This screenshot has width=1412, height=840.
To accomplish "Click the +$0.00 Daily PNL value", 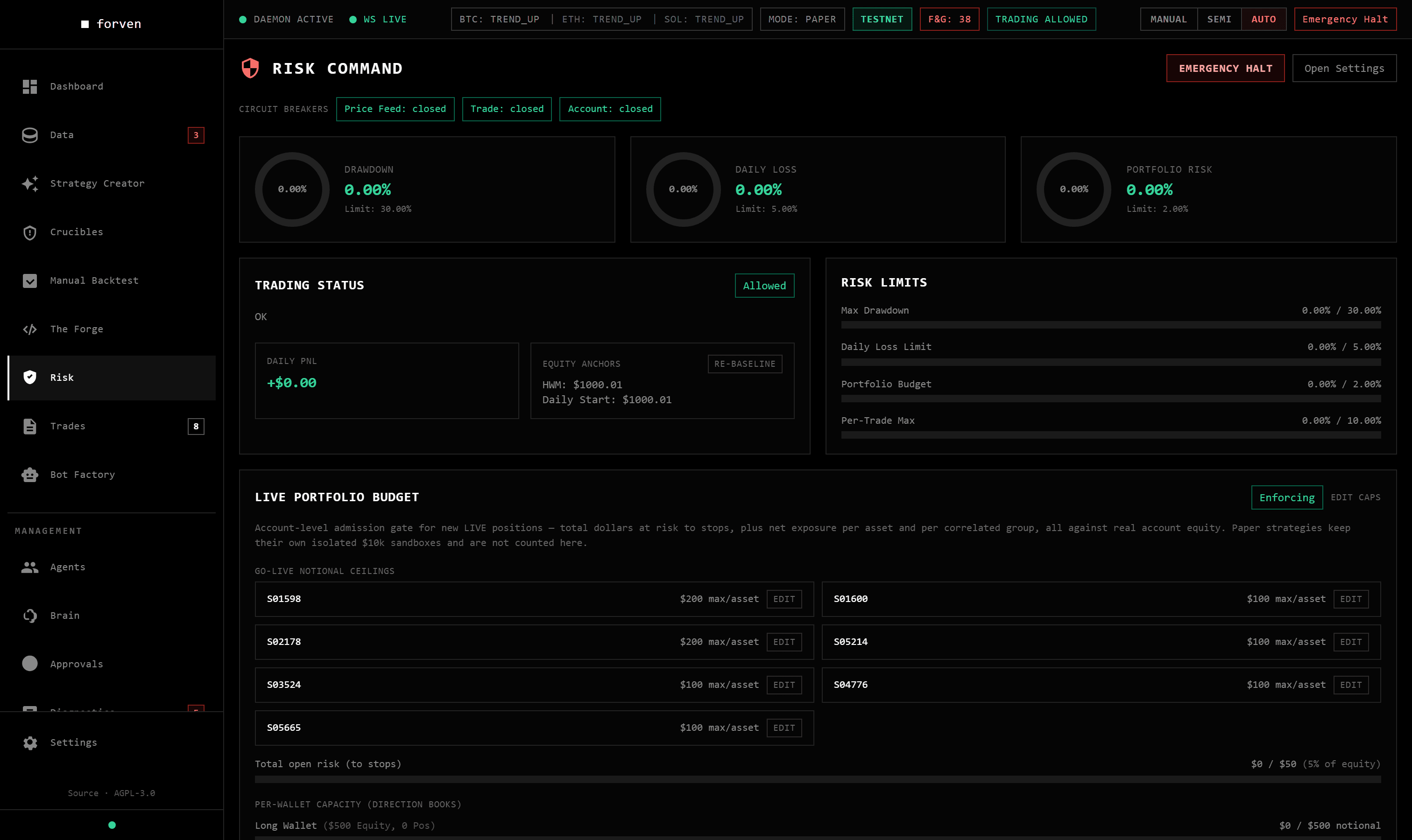I will click(x=292, y=383).
